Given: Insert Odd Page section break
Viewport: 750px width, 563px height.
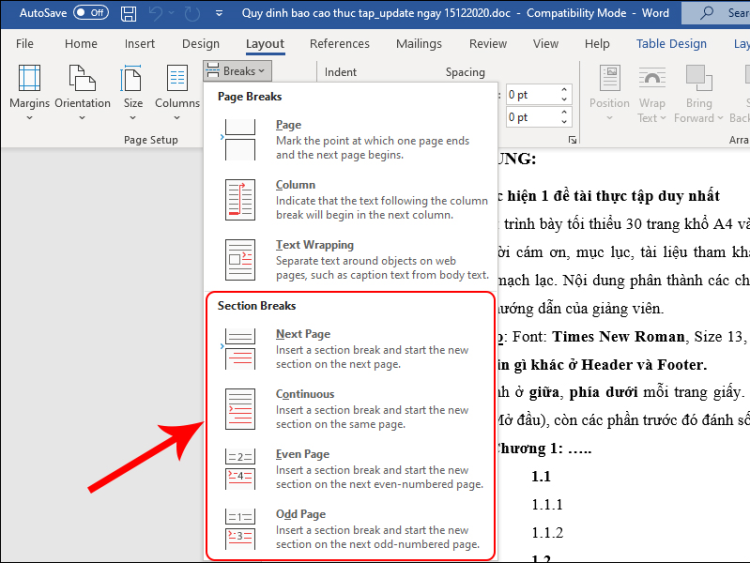Looking at the screenshot, I should 350,529.
